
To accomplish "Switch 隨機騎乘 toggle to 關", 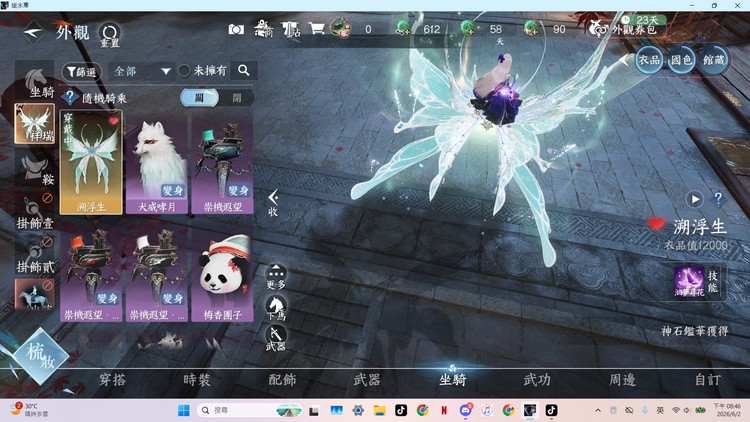I will click(199, 98).
